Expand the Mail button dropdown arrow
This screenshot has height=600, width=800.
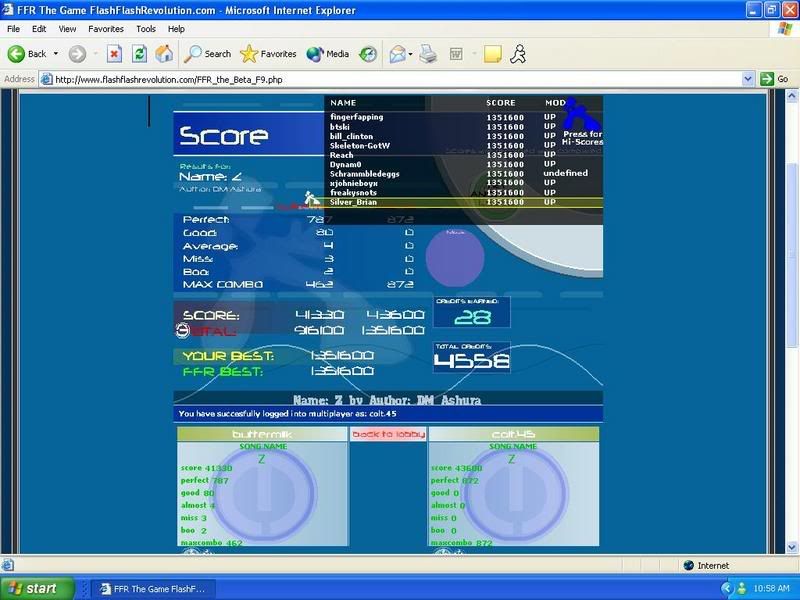(409, 54)
